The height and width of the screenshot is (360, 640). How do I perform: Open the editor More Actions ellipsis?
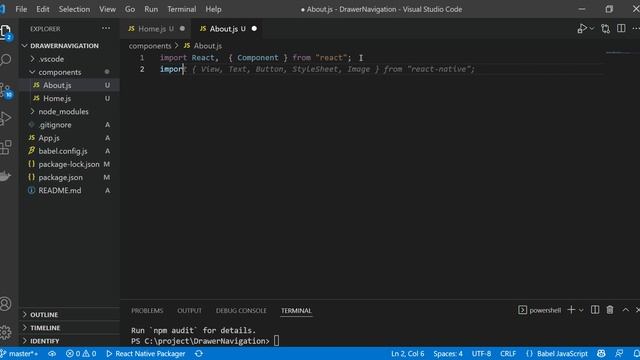point(636,28)
